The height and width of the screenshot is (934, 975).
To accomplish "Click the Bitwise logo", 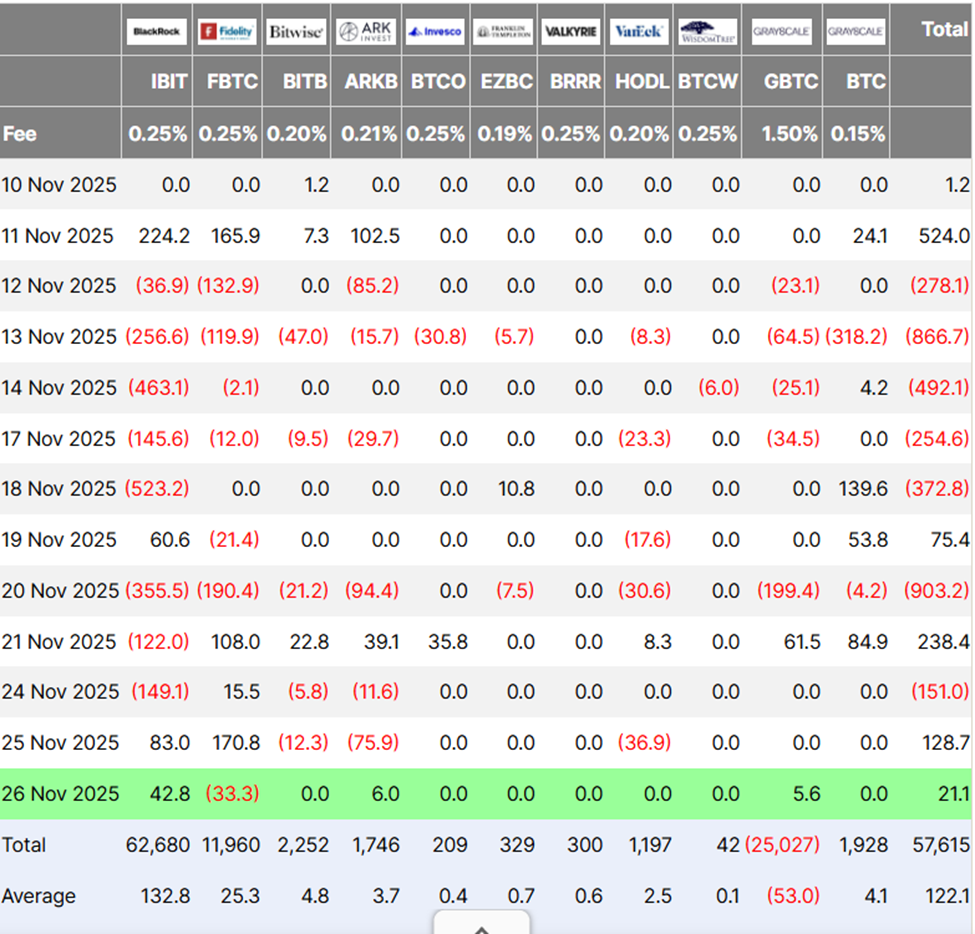I will click(x=296, y=32).
